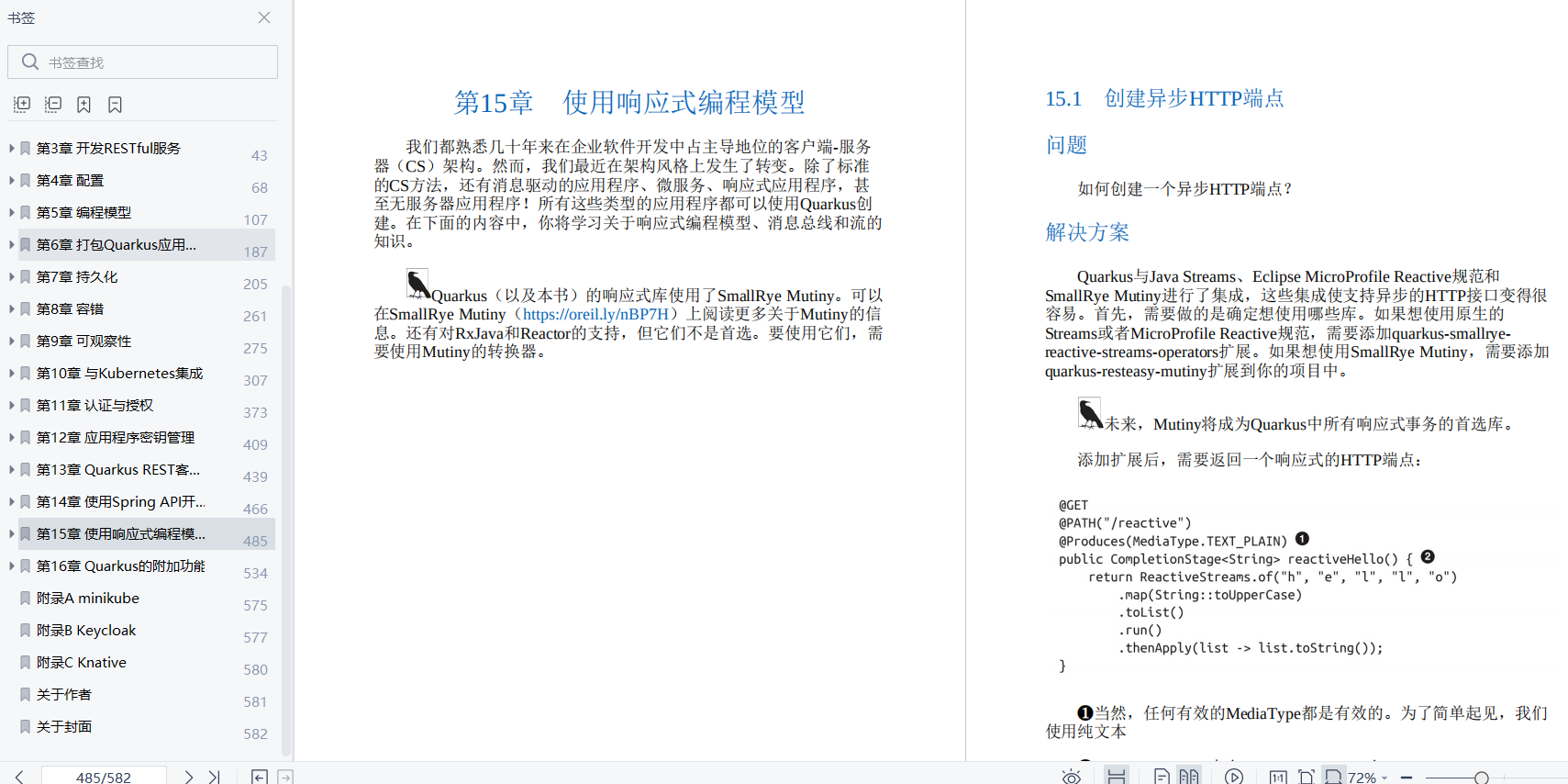
Task: Expand the 第15章 使用响应式编程模 bookmark
Action: (11, 533)
